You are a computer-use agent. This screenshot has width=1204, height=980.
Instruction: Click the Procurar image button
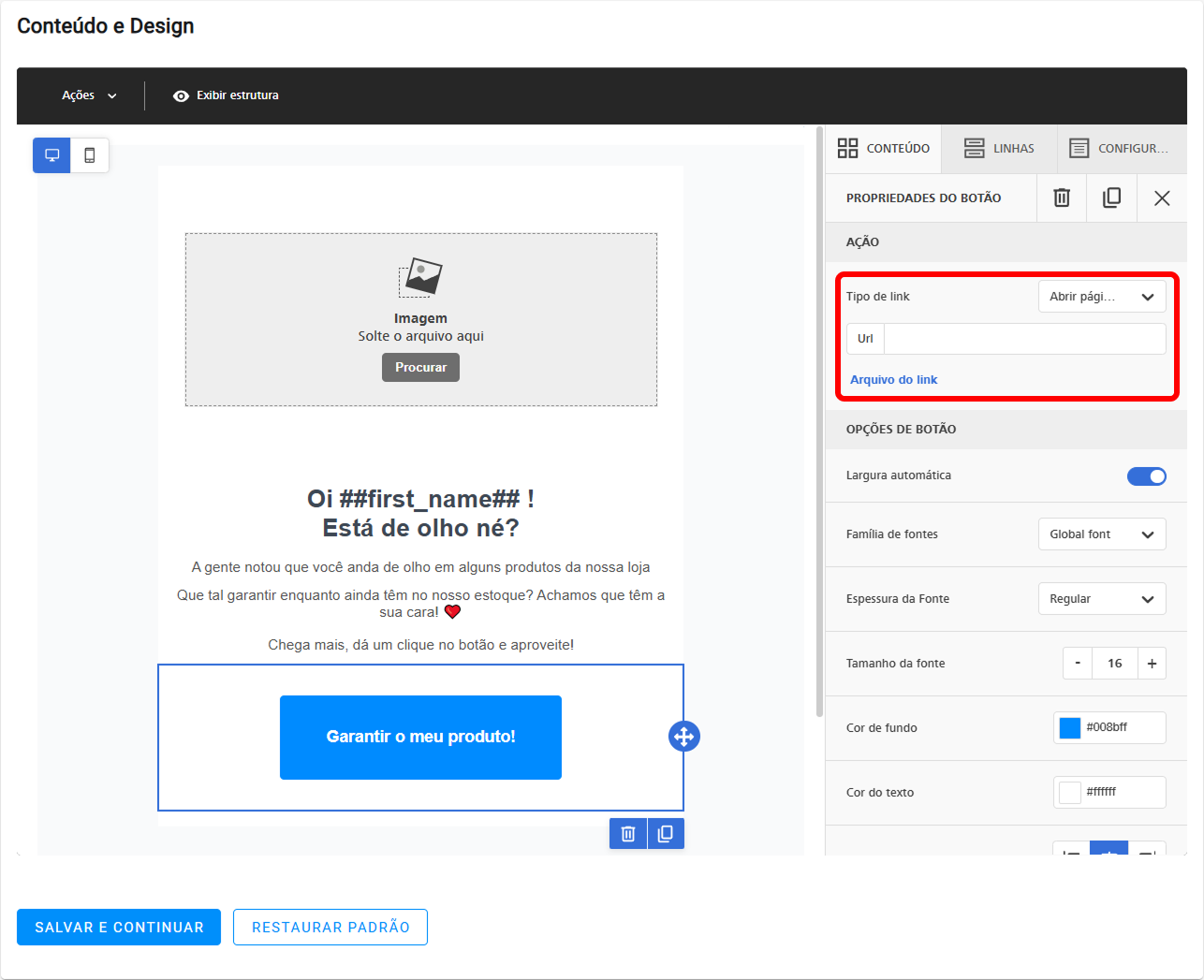coord(420,368)
